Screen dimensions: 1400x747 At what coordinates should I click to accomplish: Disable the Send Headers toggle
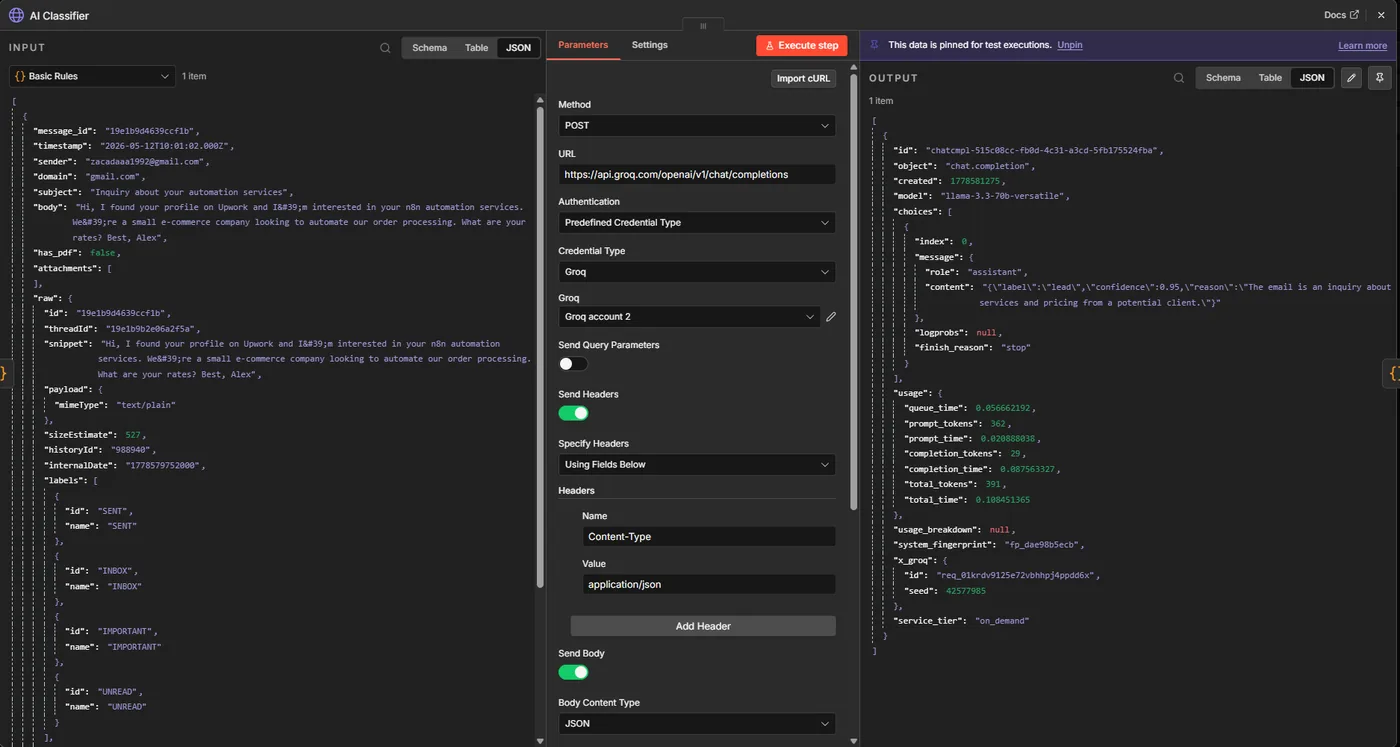coord(573,413)
